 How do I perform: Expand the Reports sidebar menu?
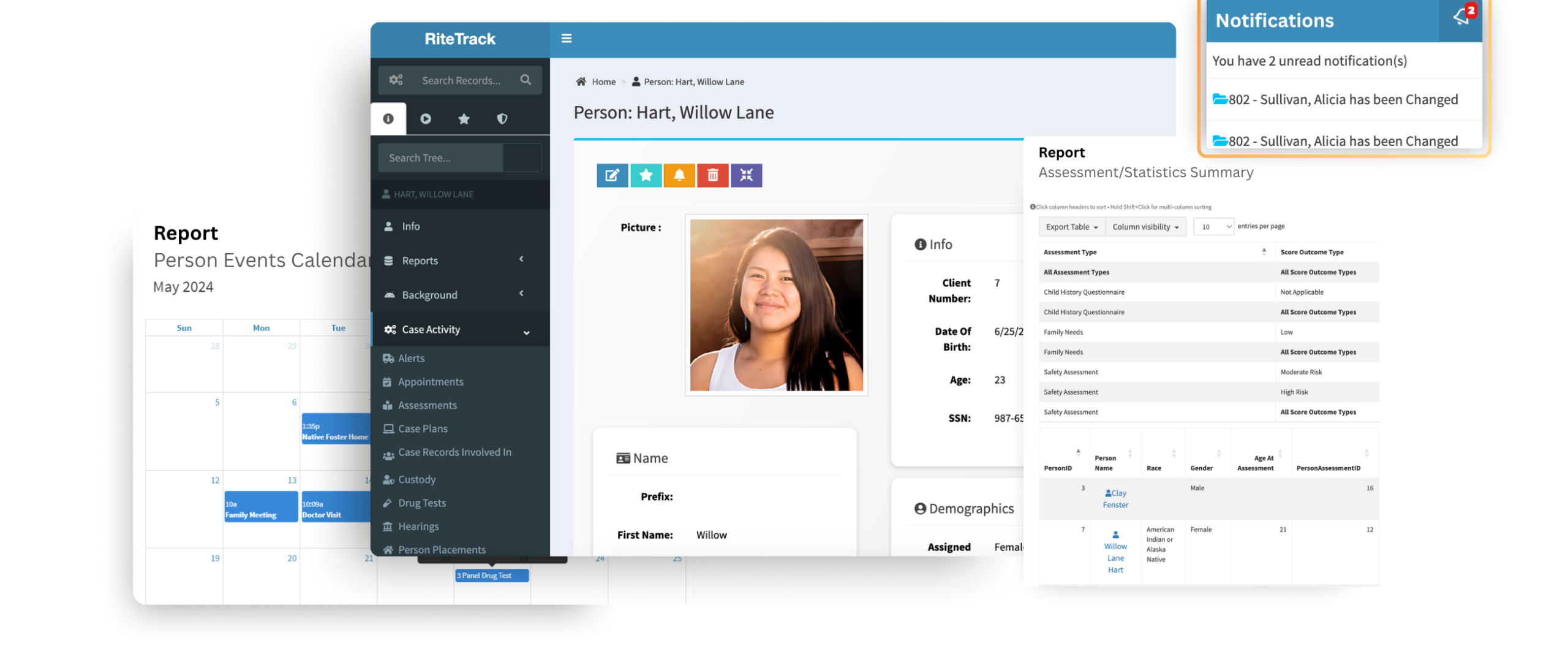point(459,260)
